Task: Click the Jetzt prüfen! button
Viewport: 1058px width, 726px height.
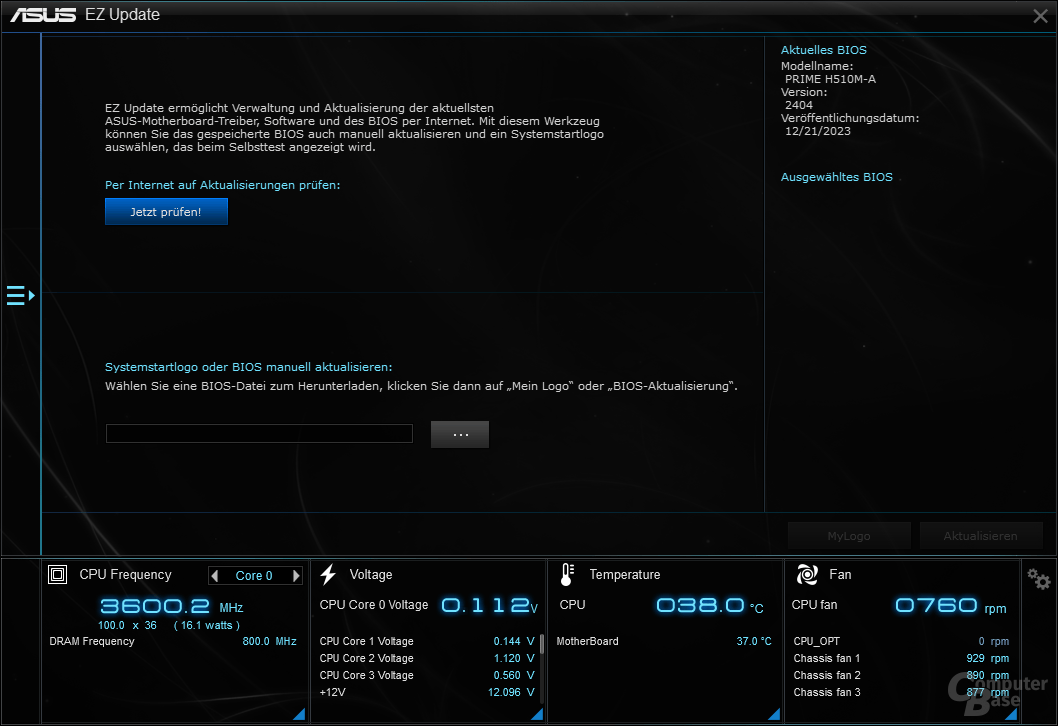Action: (x=166, y=212)
